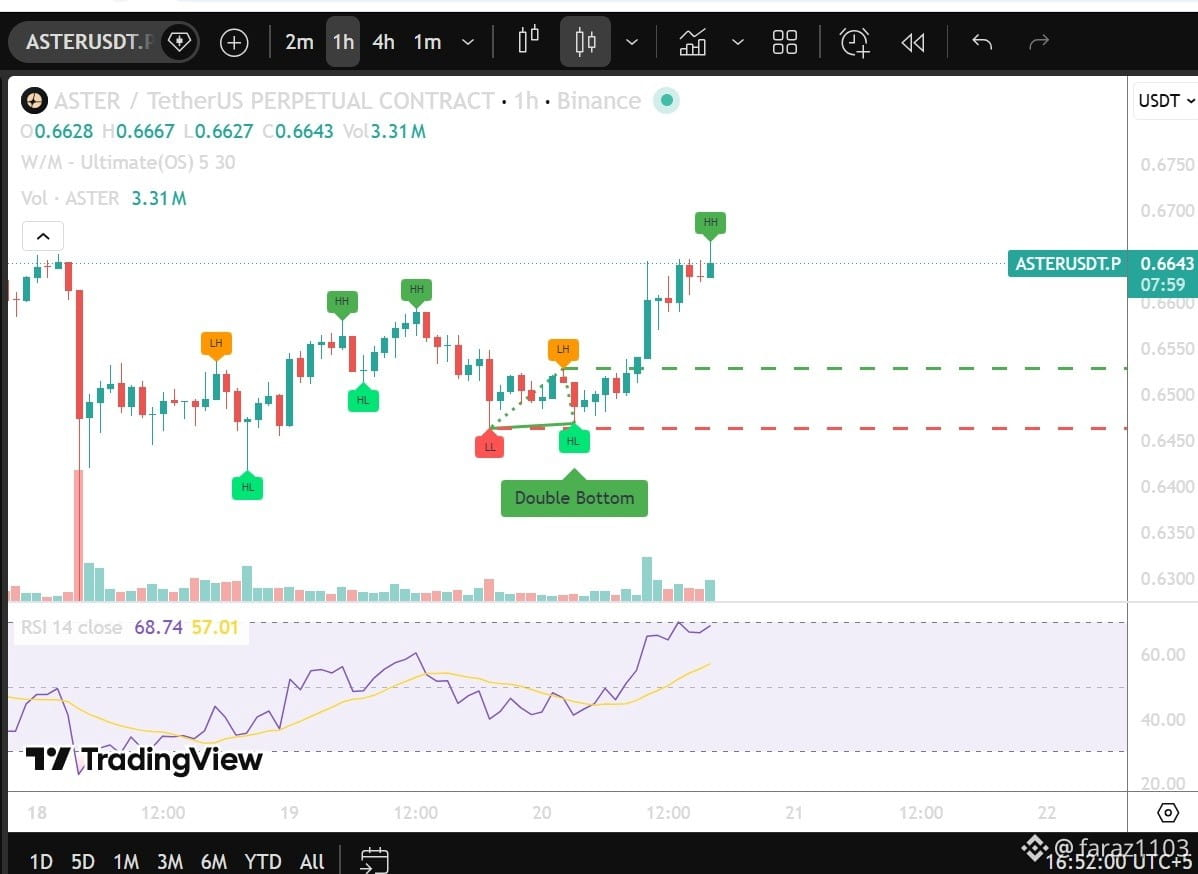Click the Double Bottom pattern label
Screen dimensions: 1198x874
(x=574, y=498)
